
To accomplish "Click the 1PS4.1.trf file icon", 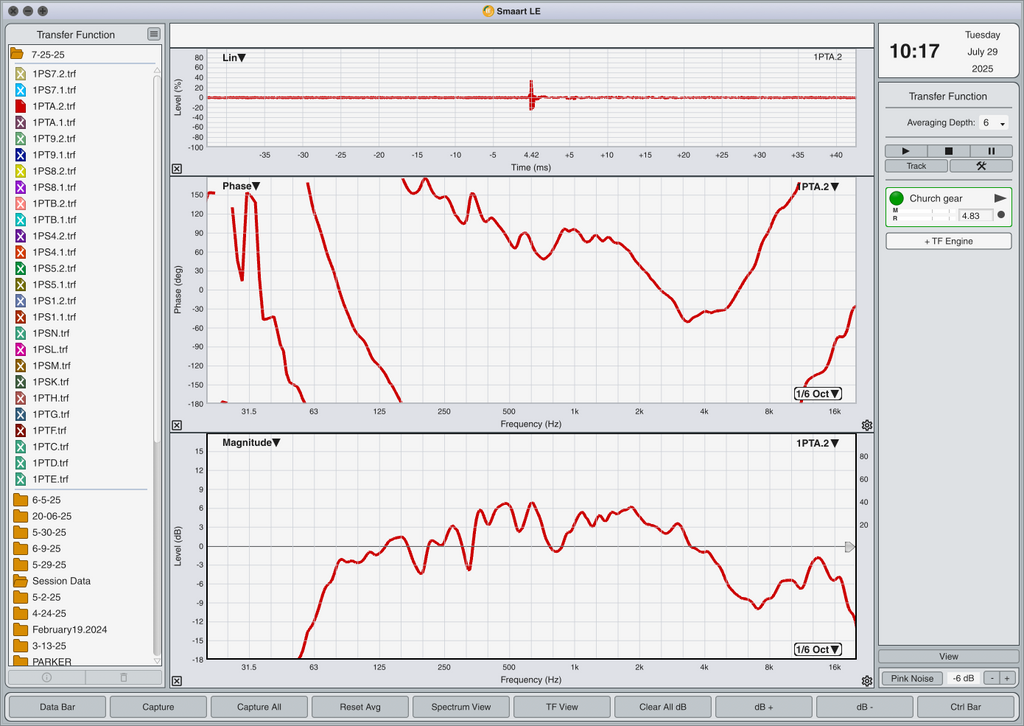I will click(20, 252).
